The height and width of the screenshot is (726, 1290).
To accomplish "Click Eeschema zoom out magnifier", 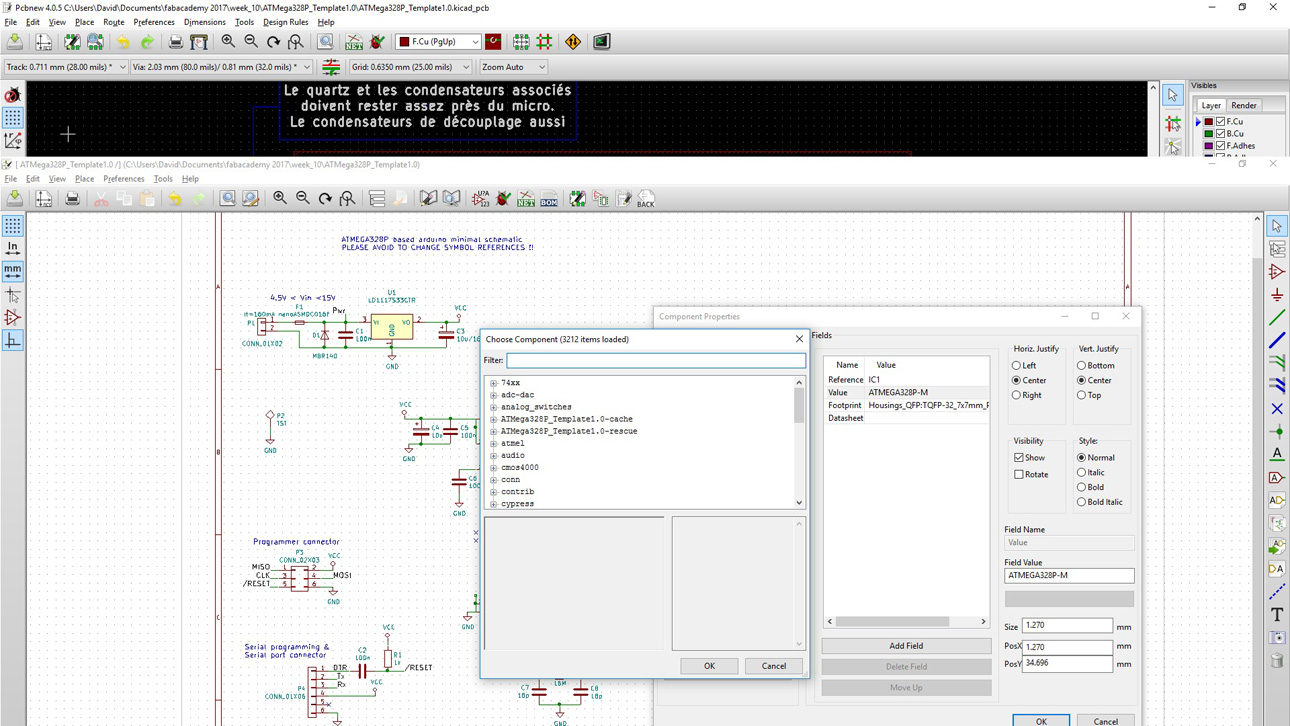I will [302, 199].
